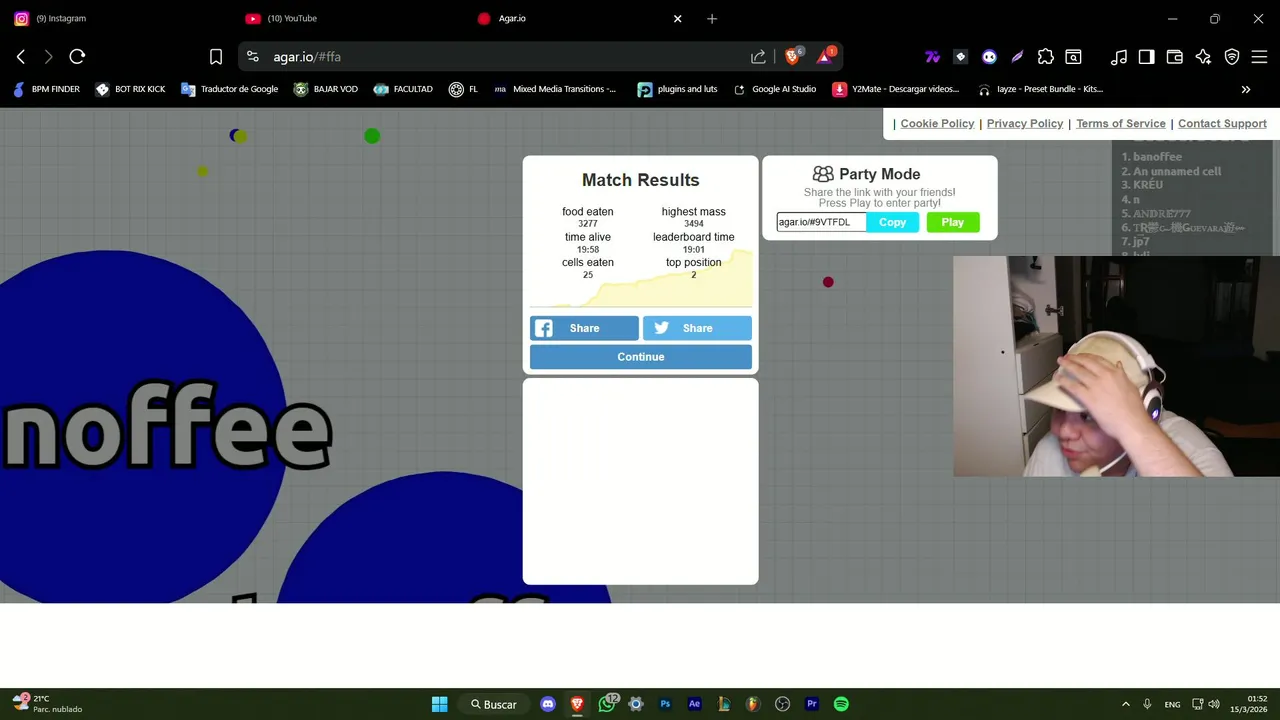The image size is (1280, 720).
Task: Open Discord from the taskbar
Action: pos(547,704)
